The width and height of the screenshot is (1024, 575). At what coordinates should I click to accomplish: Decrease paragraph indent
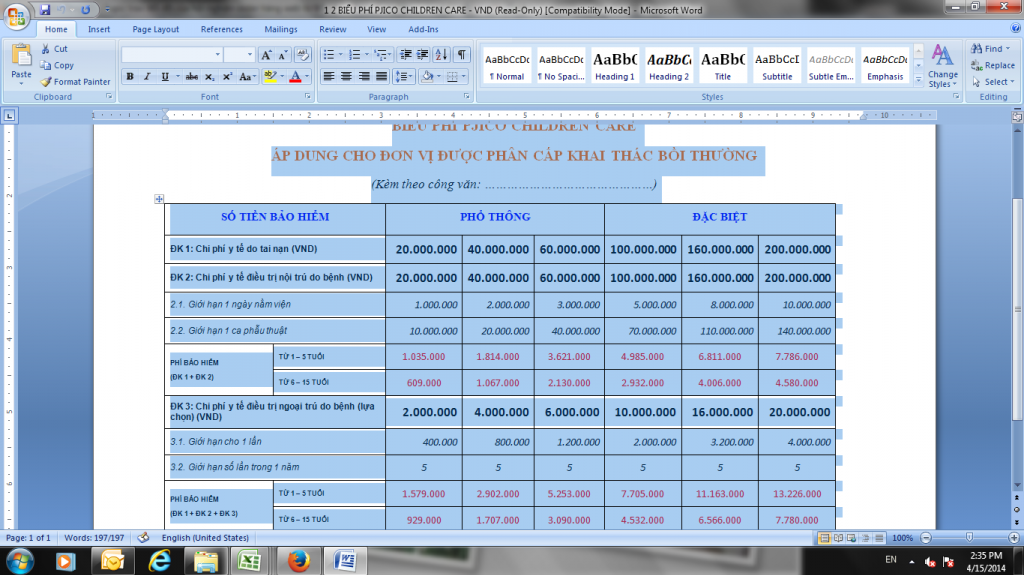(x=406, y=55)
